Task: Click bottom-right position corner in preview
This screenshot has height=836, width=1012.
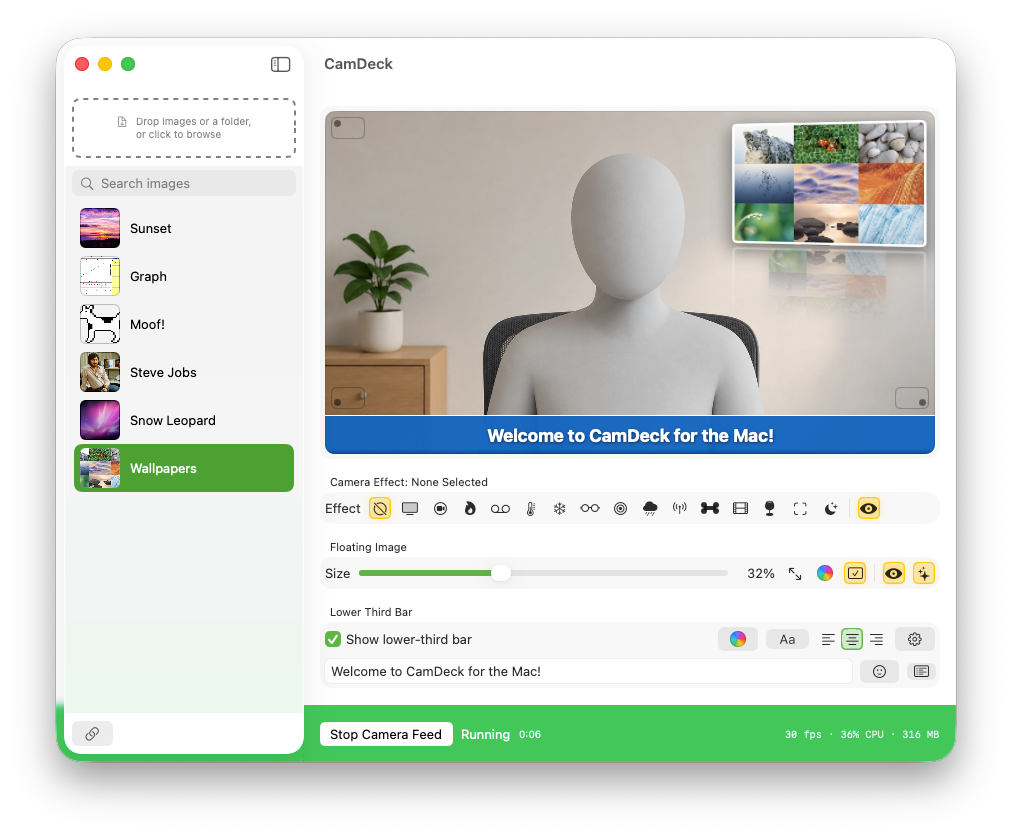Action: (912, 398)
